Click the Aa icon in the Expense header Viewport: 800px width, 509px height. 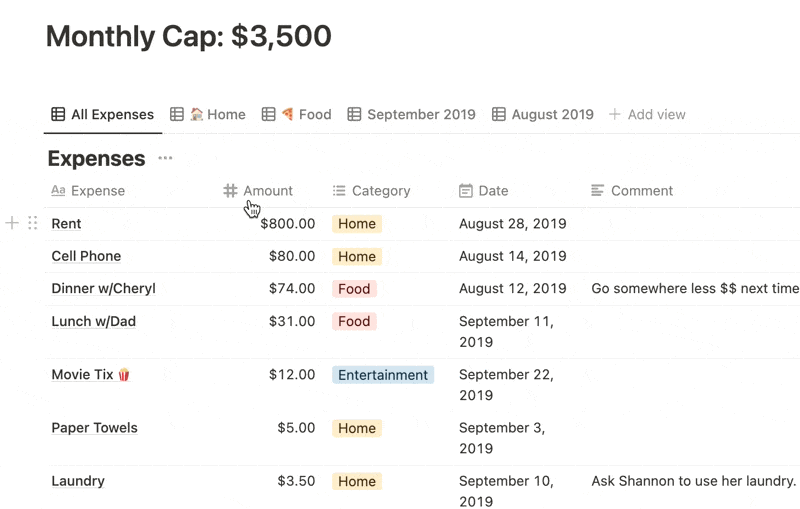pos(58,190)
